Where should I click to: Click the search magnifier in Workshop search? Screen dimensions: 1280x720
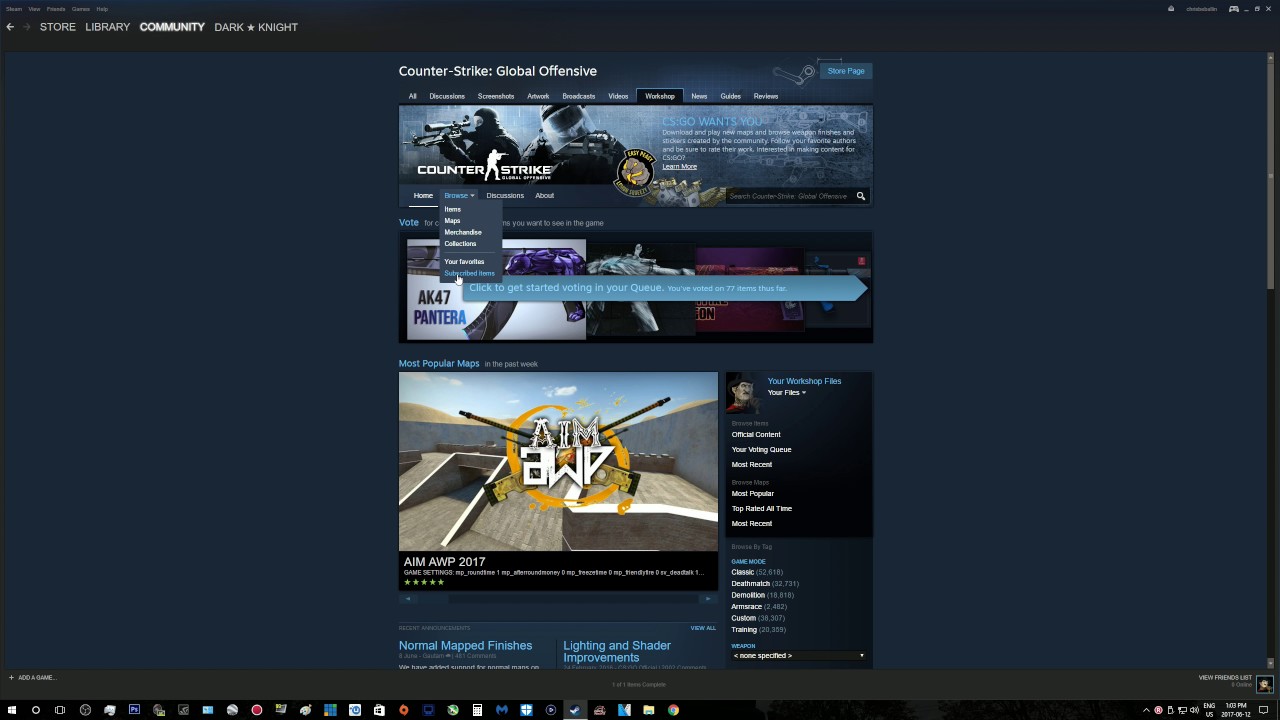860,196
